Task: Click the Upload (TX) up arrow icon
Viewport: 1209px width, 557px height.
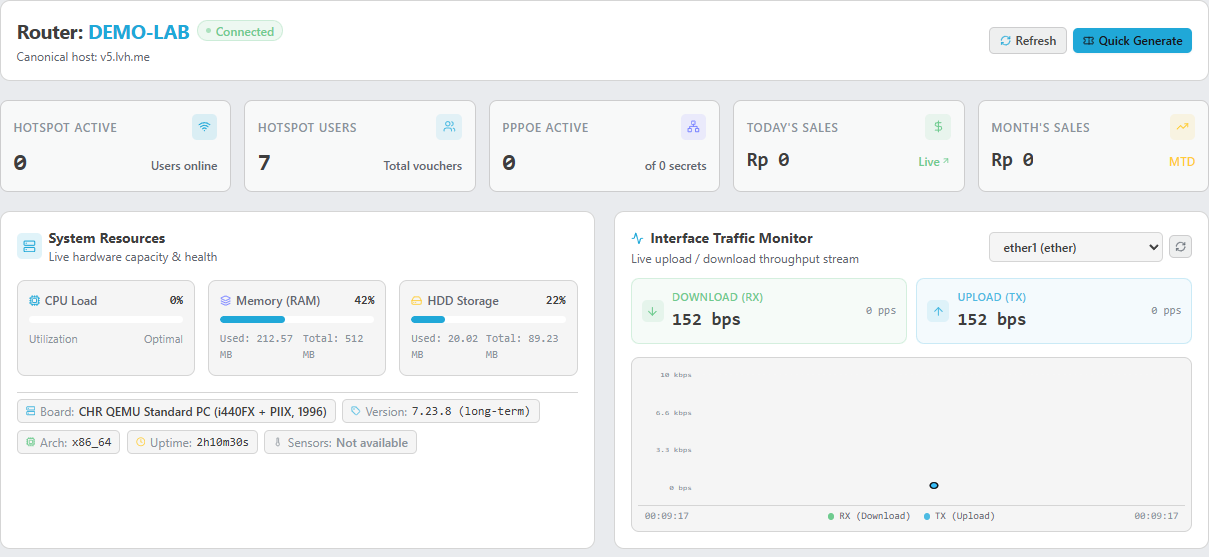Action: click(x=938, y=311)
